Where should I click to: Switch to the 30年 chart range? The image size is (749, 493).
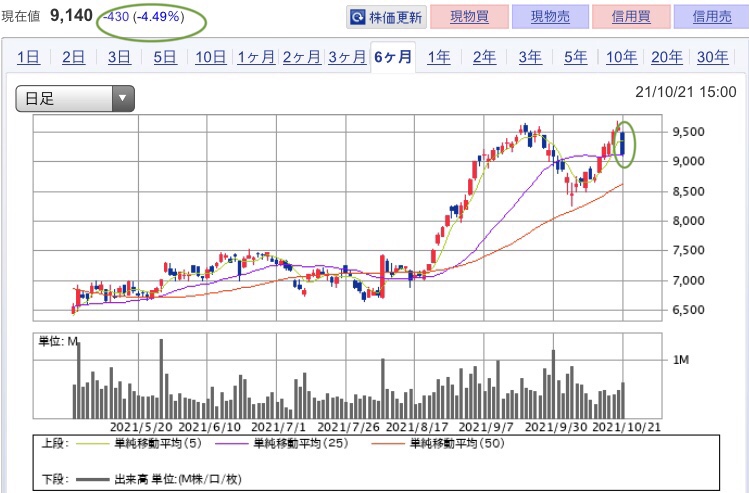pos(712,57)
